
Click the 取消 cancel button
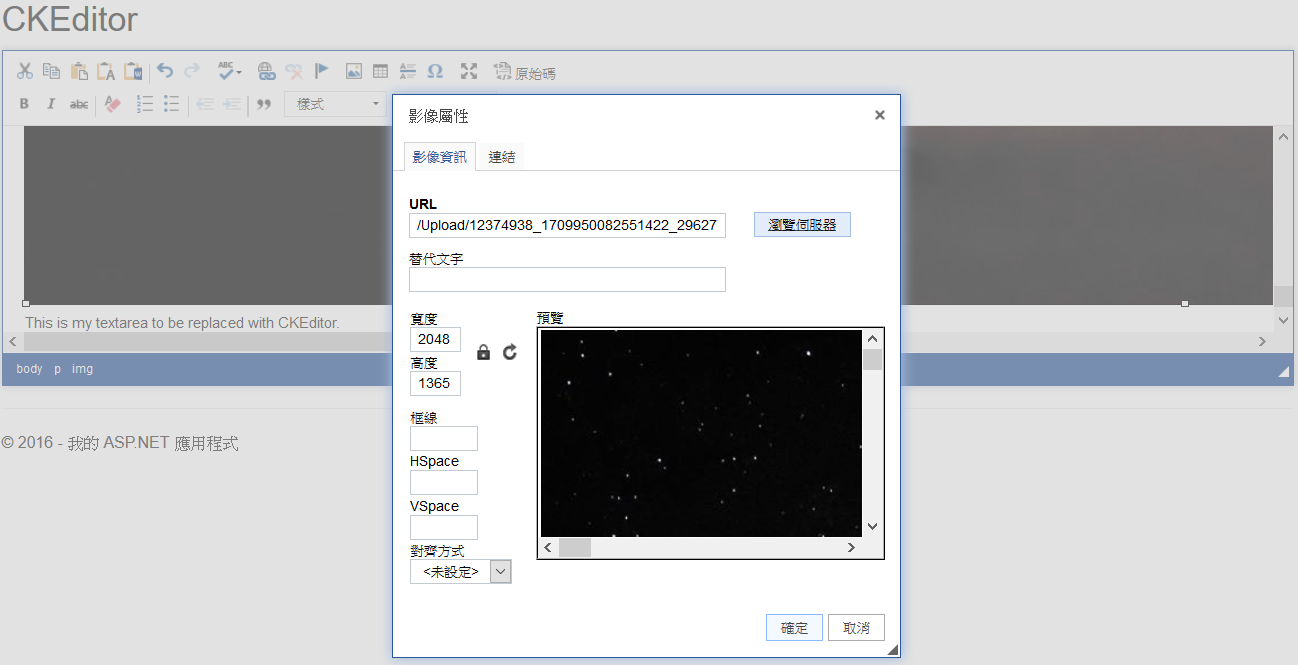point(857,628)
